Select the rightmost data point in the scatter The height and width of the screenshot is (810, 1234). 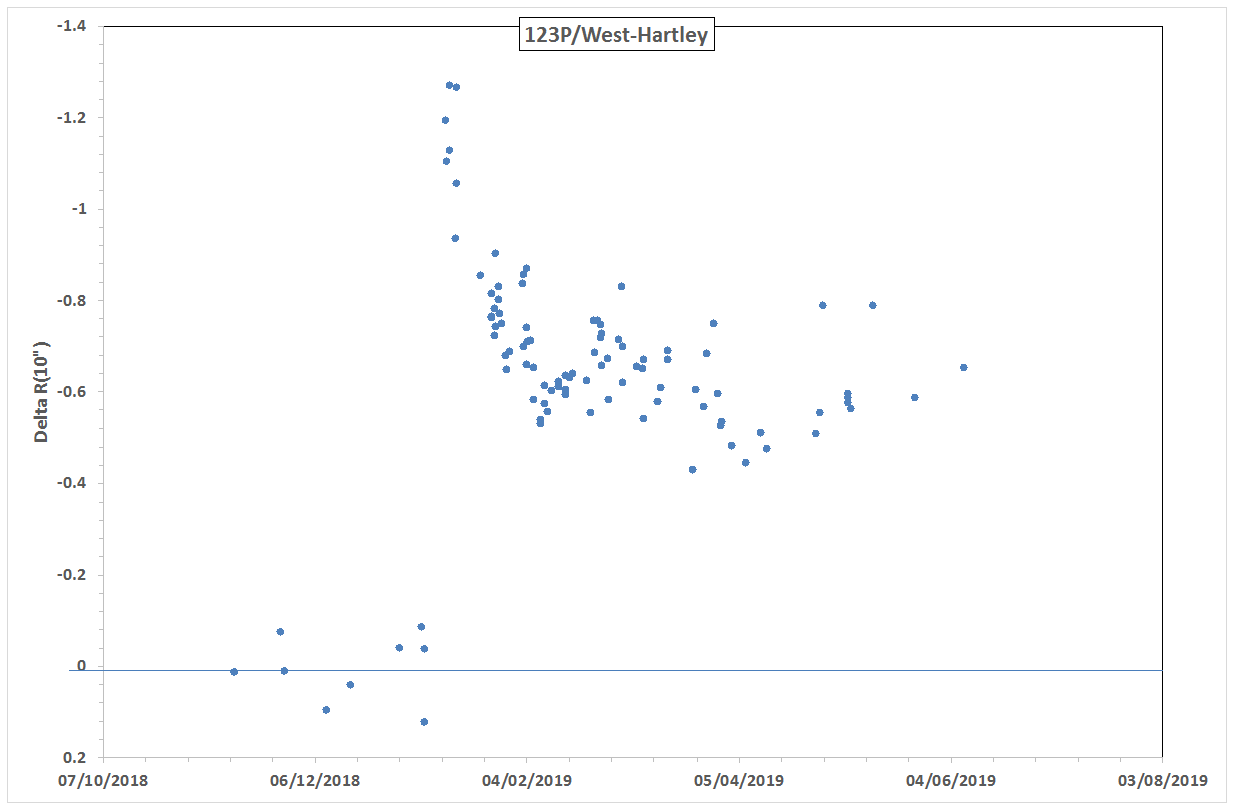click(x=964, y=367)
